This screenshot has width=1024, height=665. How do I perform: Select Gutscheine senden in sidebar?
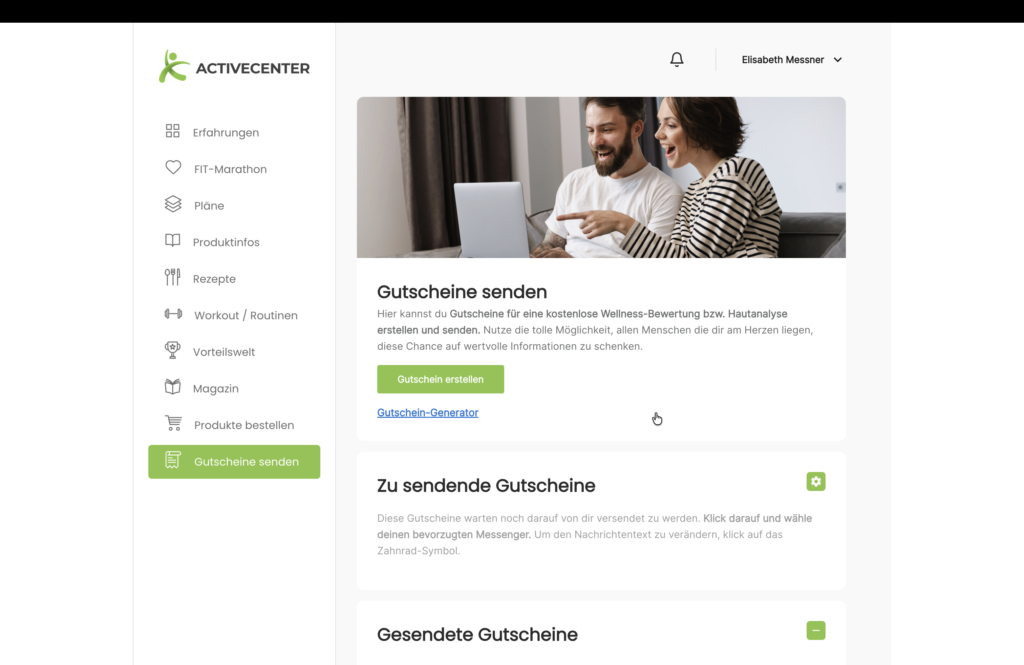tap(234, 462)
